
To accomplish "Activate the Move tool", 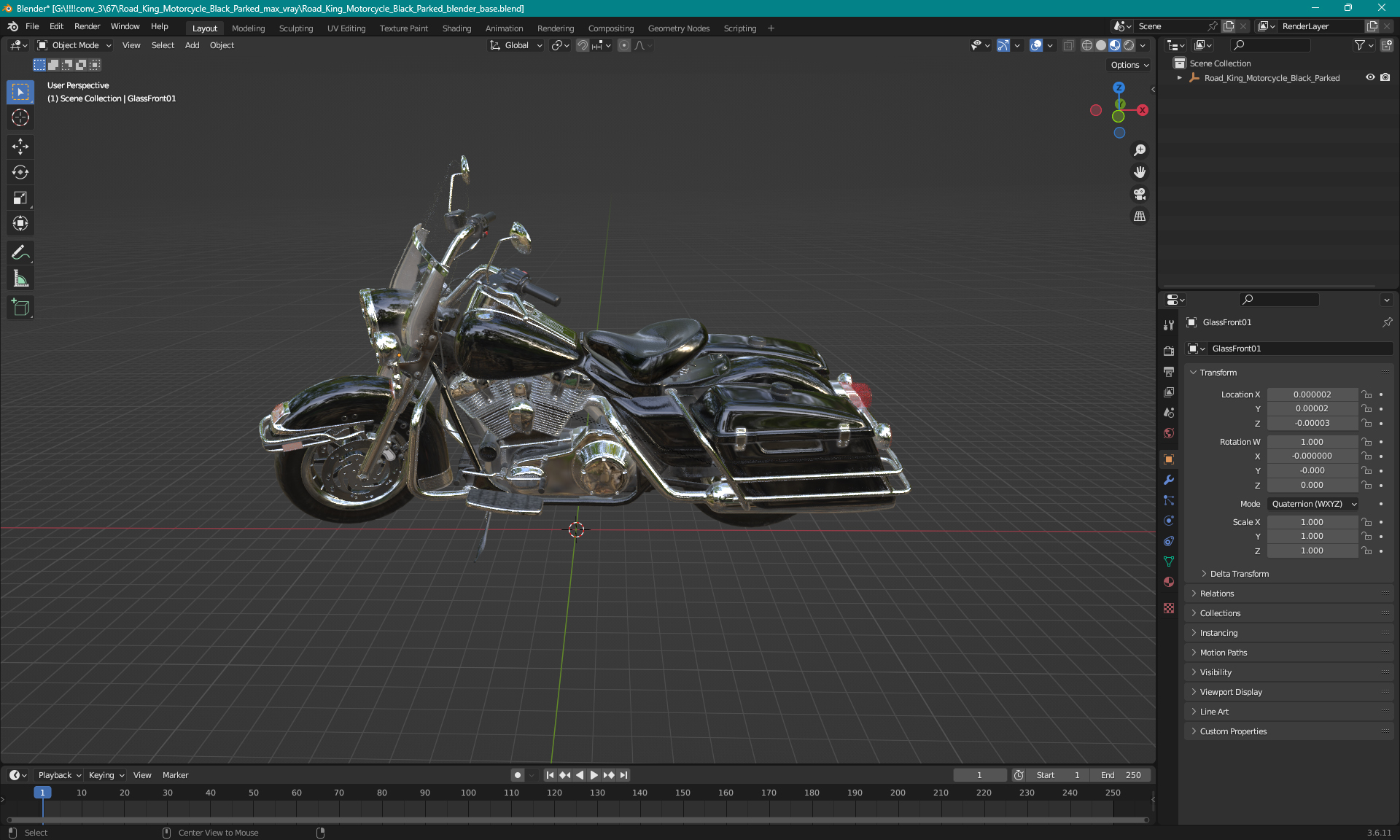I will (20, 147).
